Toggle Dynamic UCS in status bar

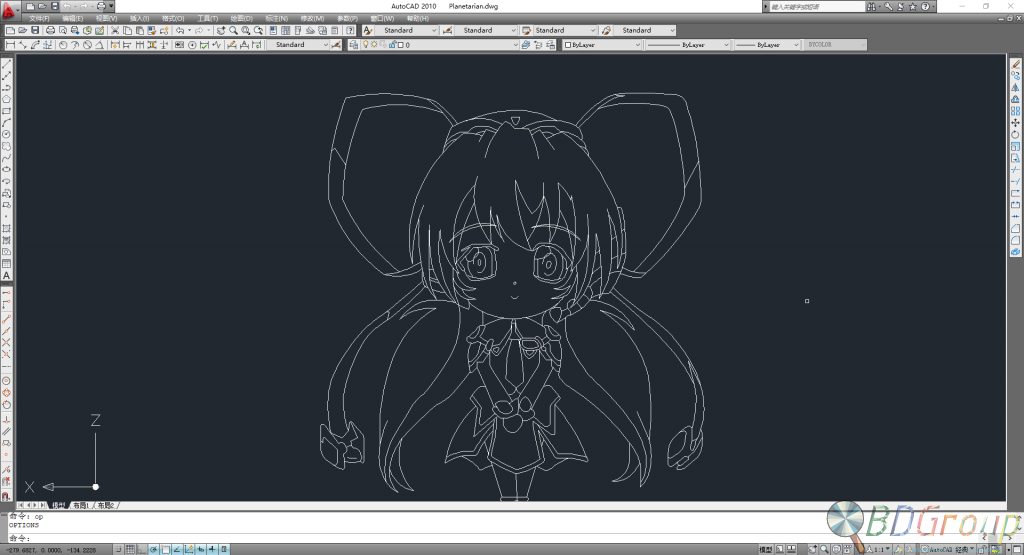click(189, 549)
